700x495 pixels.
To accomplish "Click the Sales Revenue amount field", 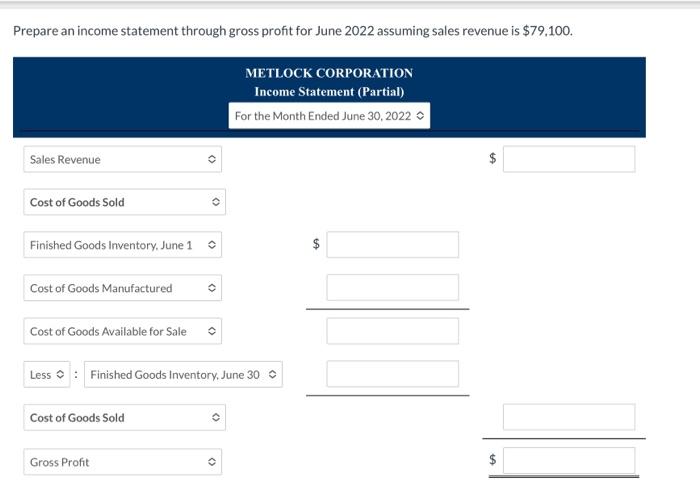I will point(568,159).
